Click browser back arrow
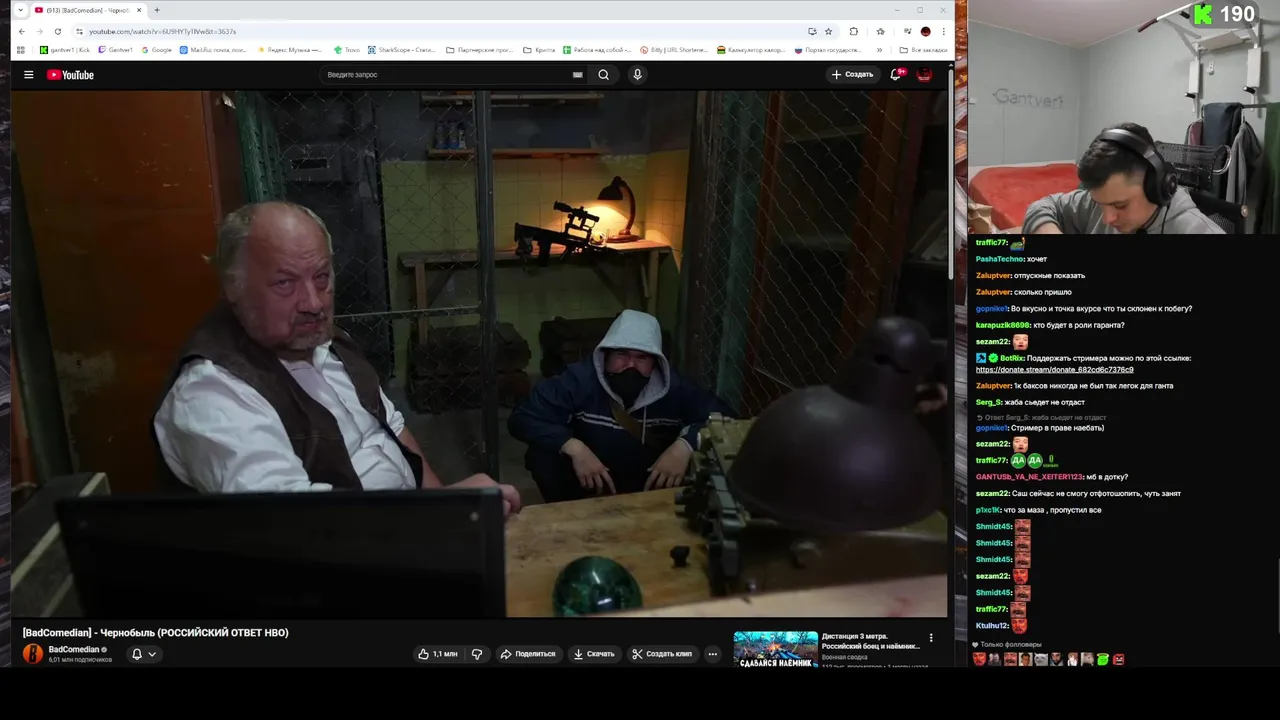Screen dimensions: 1280x720 [21, 31]
